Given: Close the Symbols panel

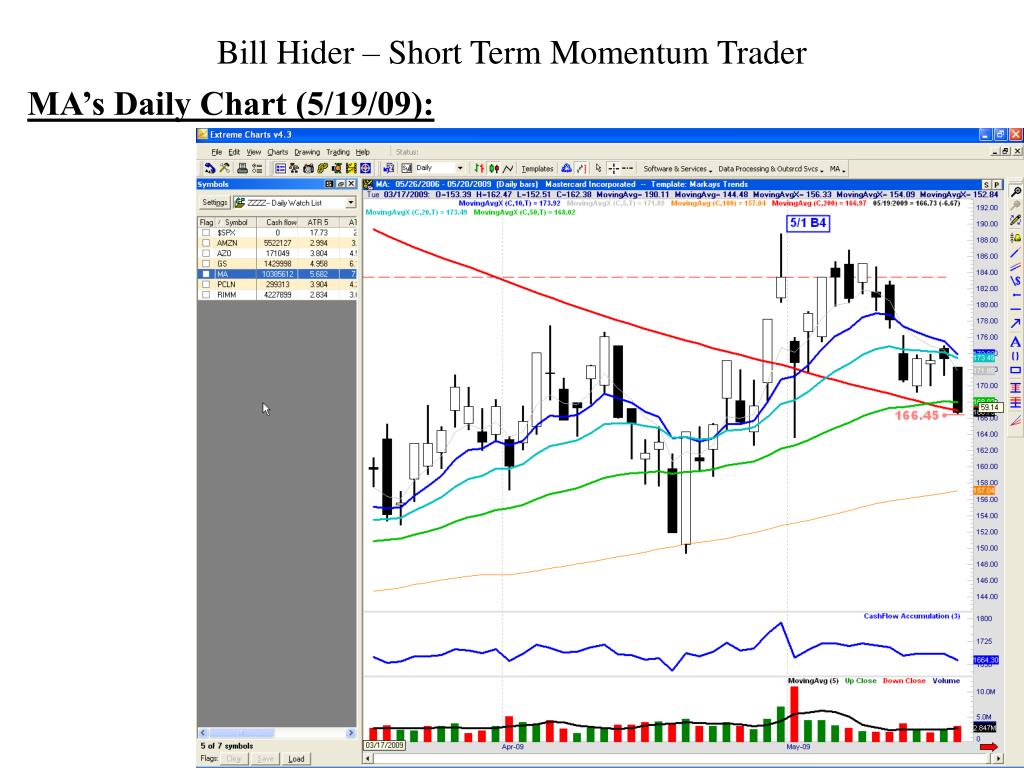Looking at the screenshot, I should click(x=351, y=185).
